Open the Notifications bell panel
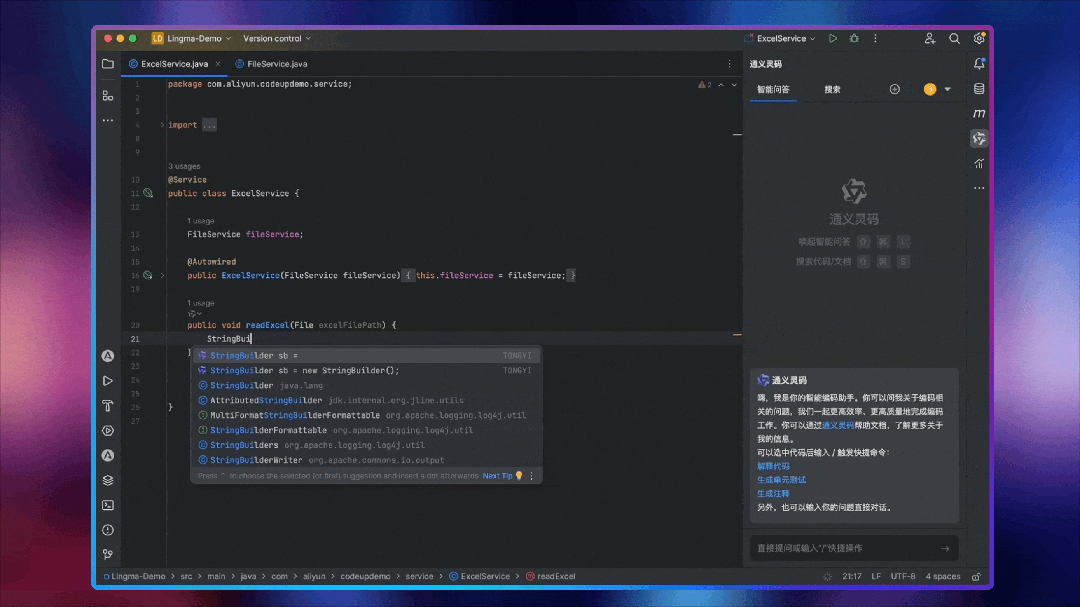This screenshot has width=1080, height=607. (x=979, y=63)
